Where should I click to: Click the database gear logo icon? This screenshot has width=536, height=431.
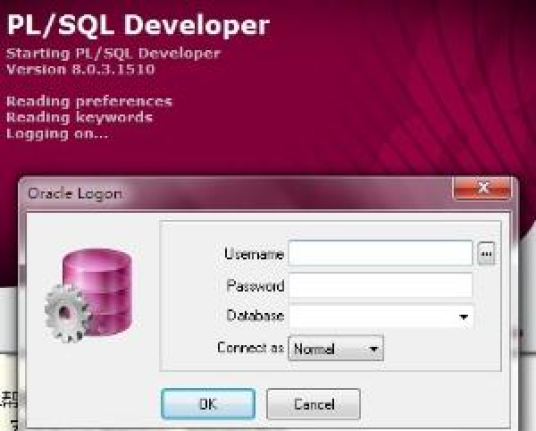pos(89,296)
